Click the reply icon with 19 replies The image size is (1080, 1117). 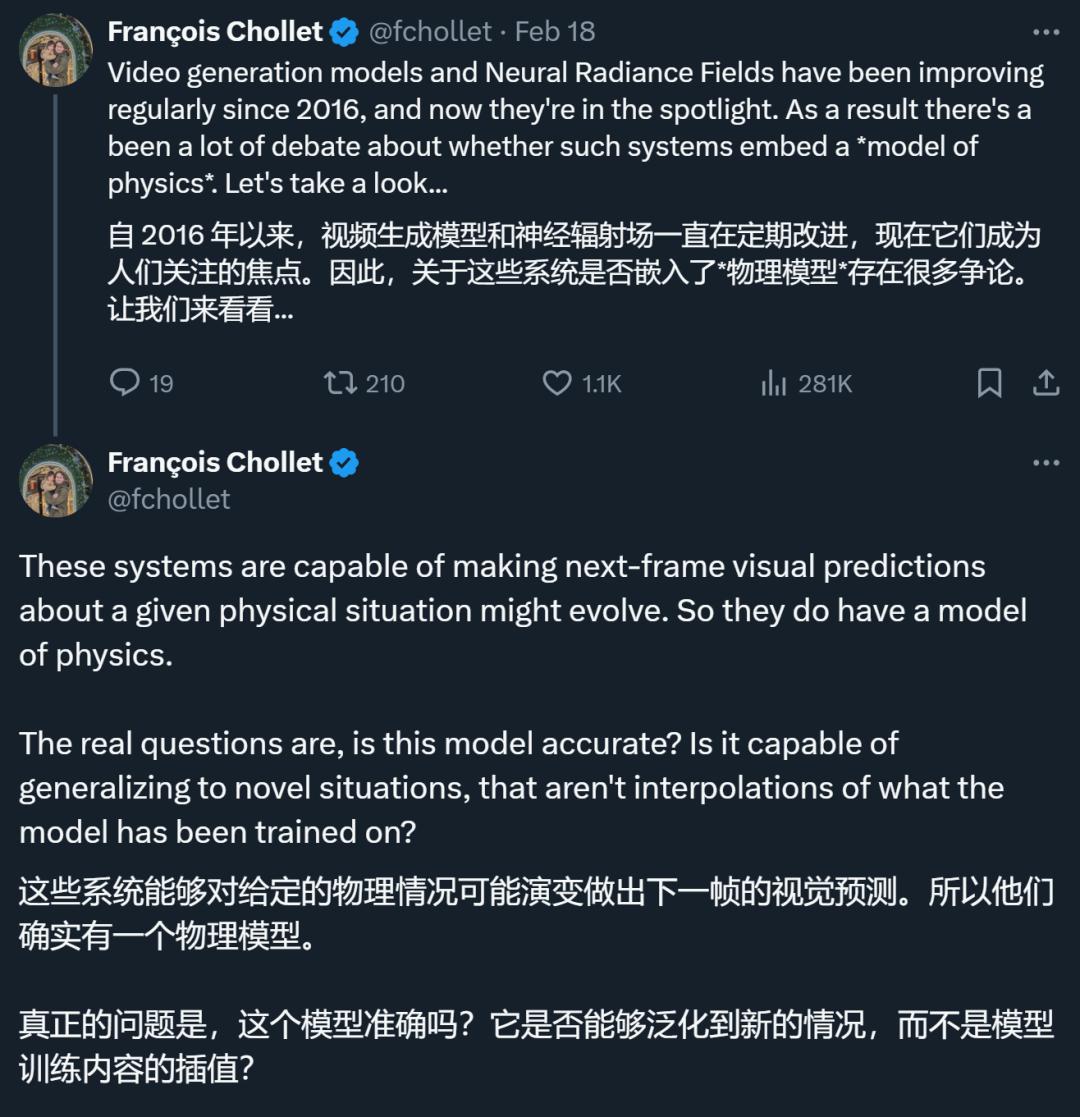(125, 383)
